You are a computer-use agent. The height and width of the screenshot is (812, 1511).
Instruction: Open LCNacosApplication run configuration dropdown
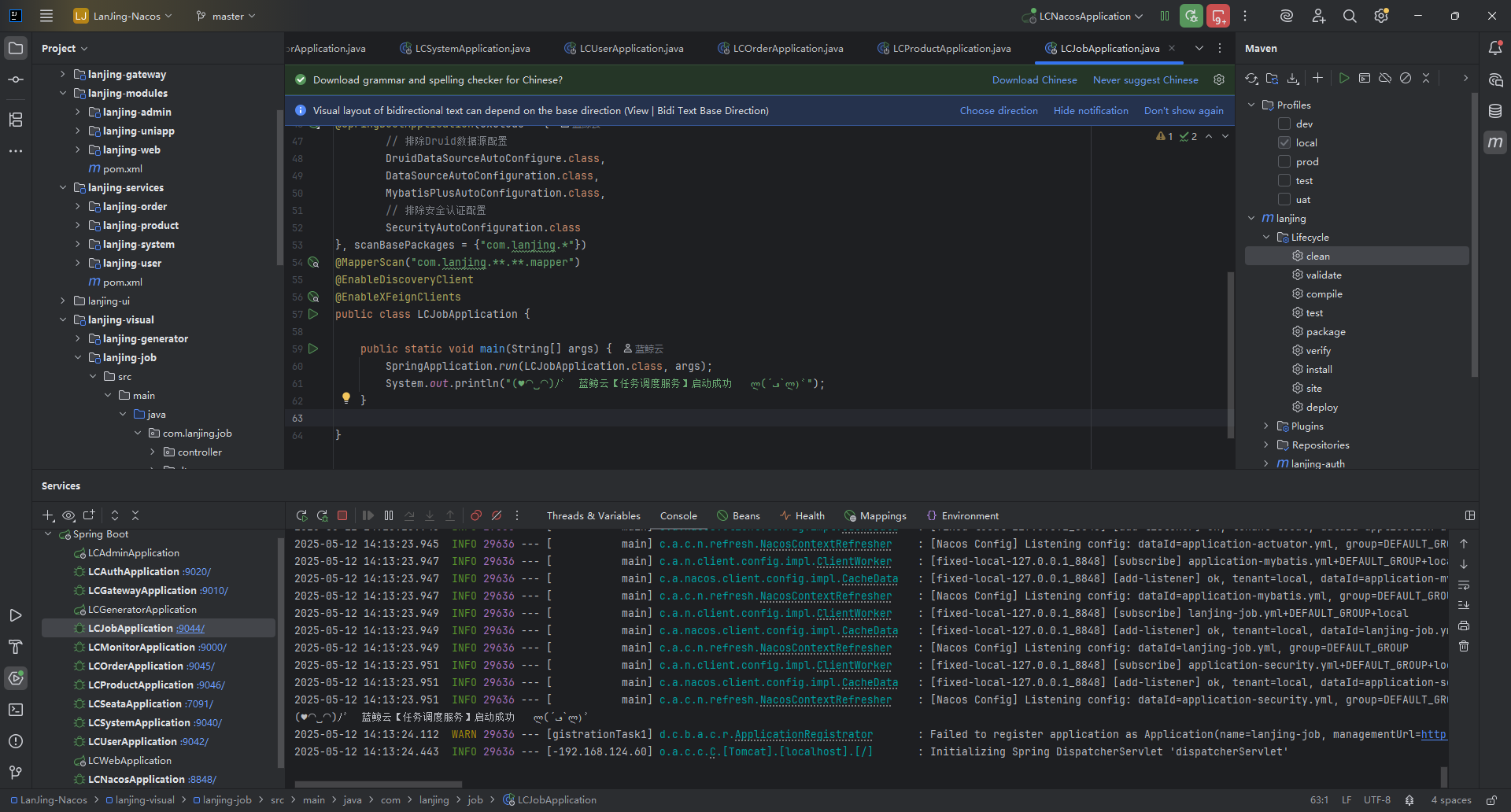point(1083,16)
